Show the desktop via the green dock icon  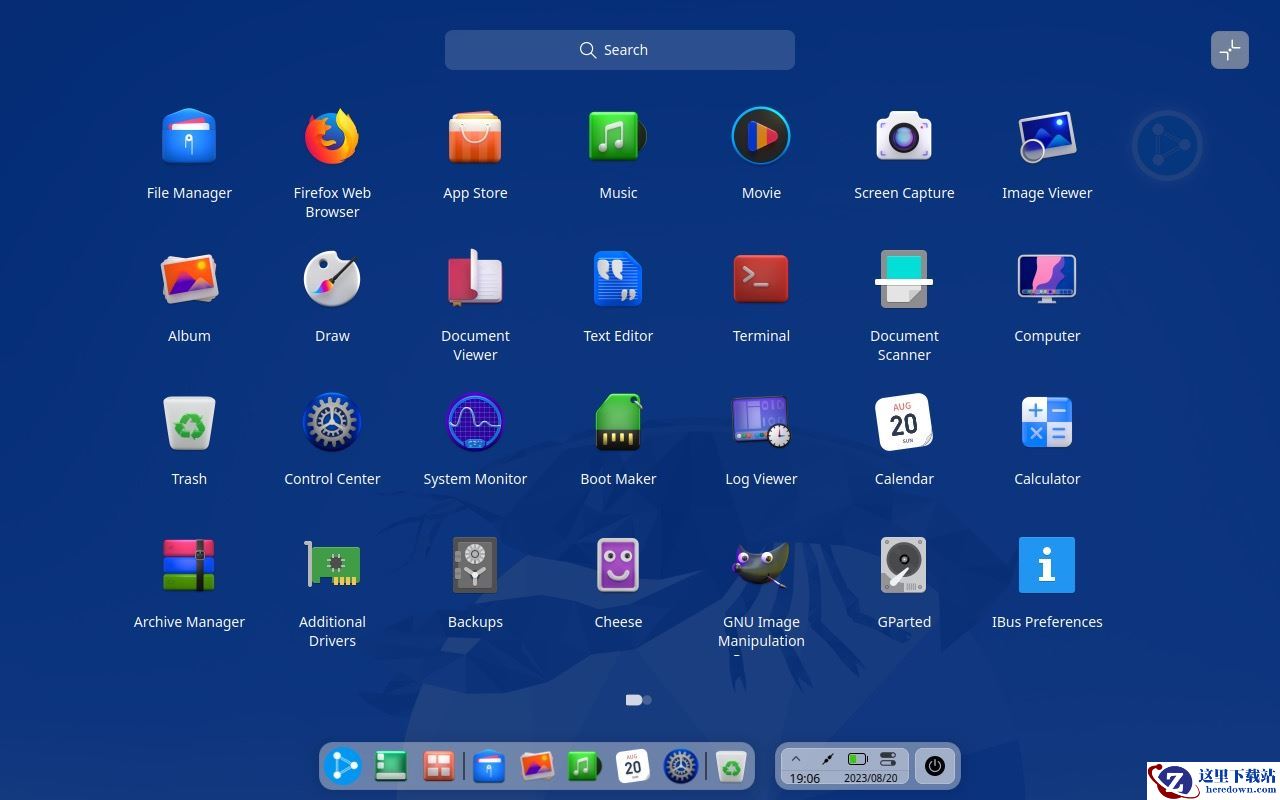click(391, 766)
